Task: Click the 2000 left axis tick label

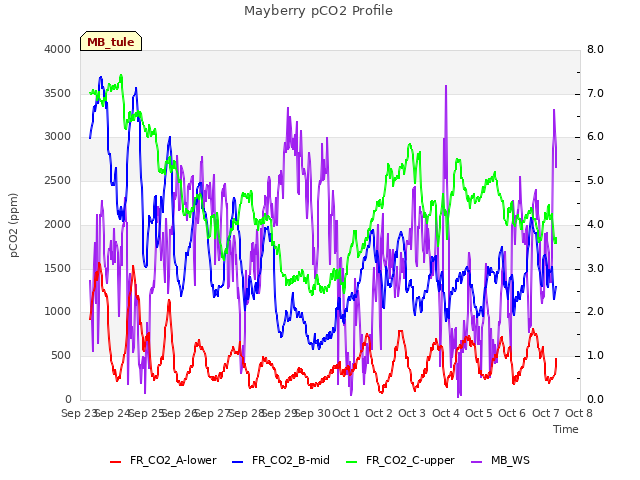Action: 58,224
